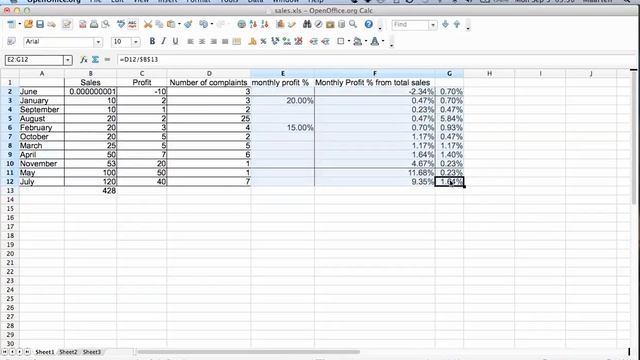
Task: Merge cells toolbar icon
Action: pos(236,41)
